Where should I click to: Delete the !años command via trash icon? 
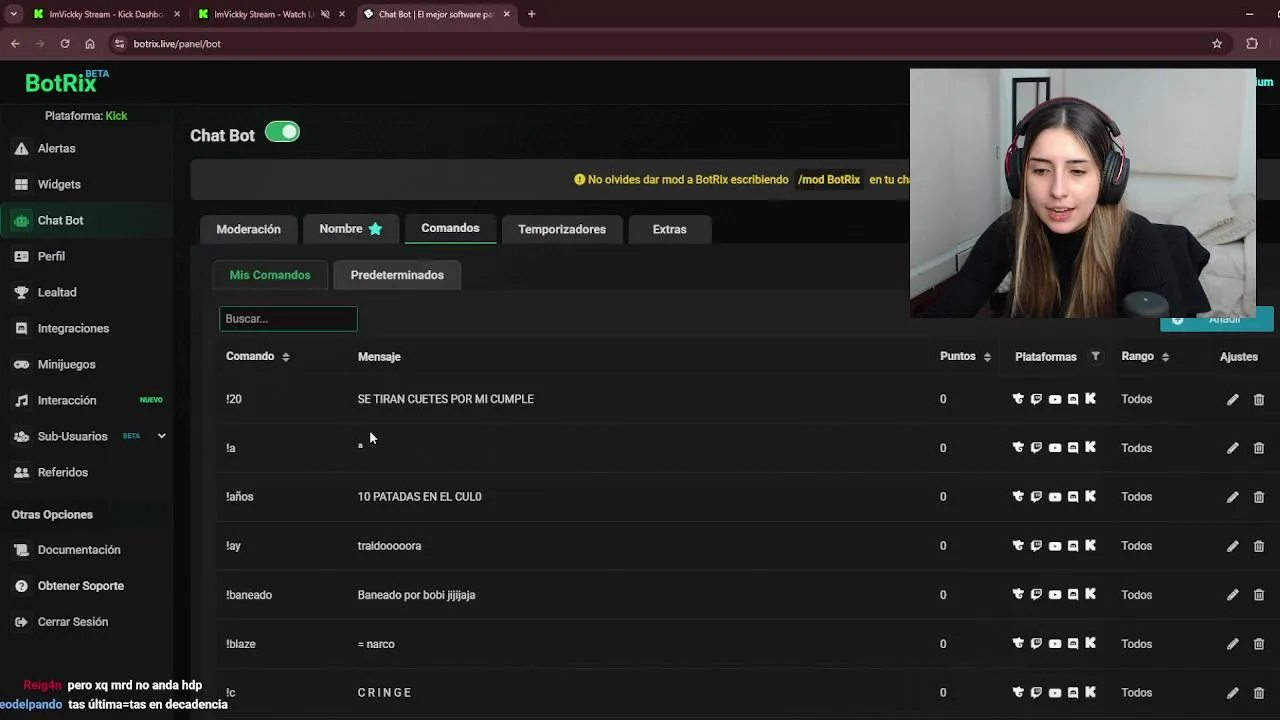[1259, 497]
